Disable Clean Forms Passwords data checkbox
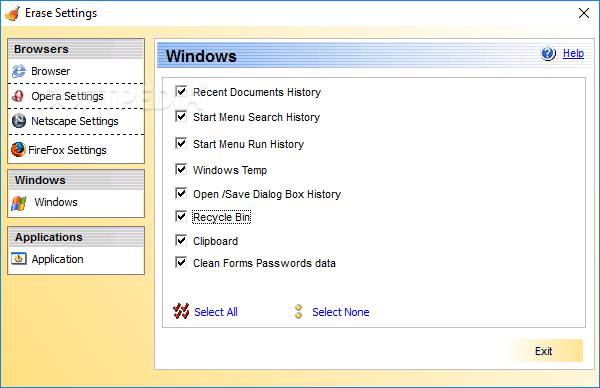The height and width of the screenshot is (388, 600). (181, 262)
